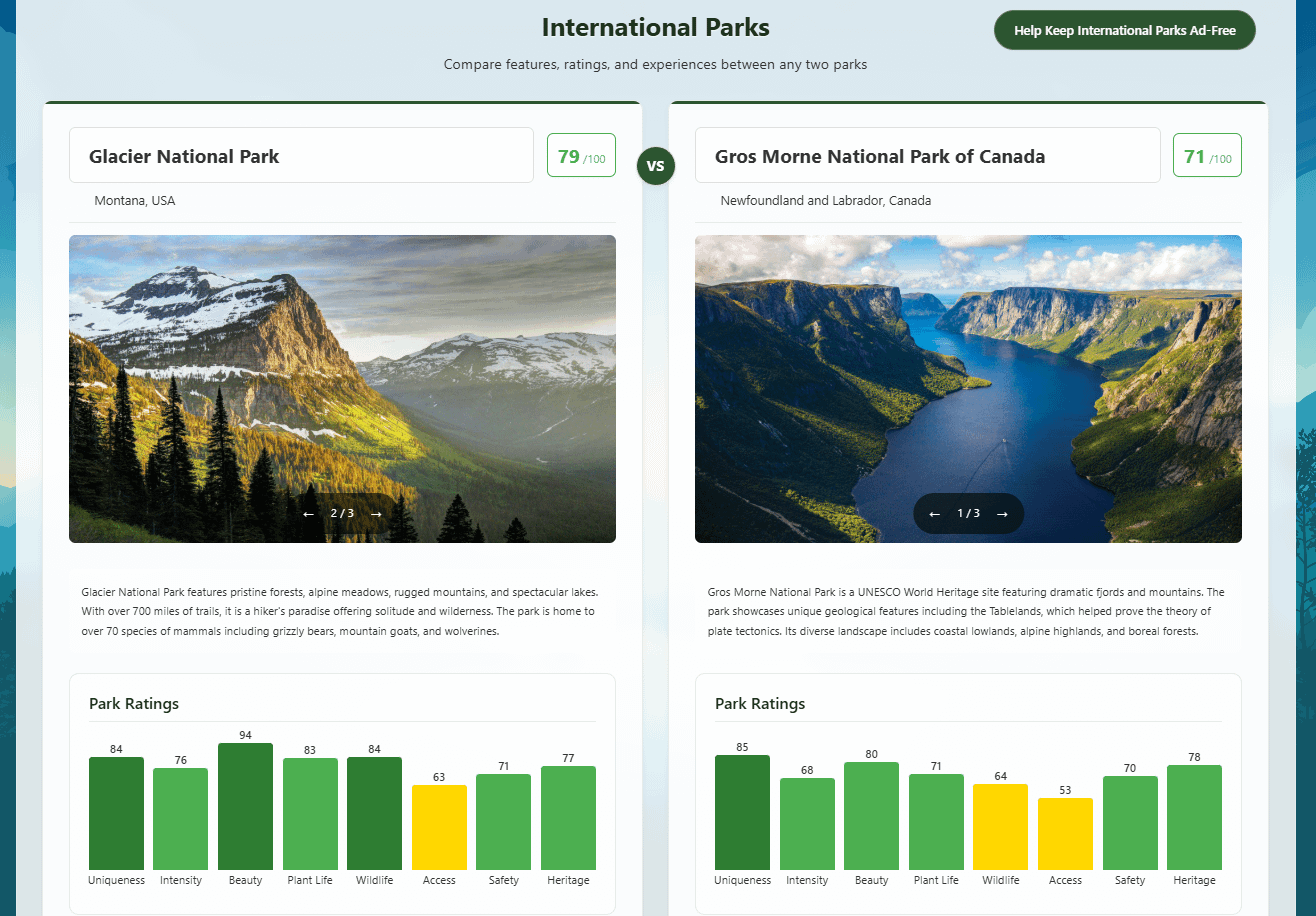This screenshot has height=916, width=1316.
Task: Click the 79/100 score badge for Glacier
Action: [581, 155]
